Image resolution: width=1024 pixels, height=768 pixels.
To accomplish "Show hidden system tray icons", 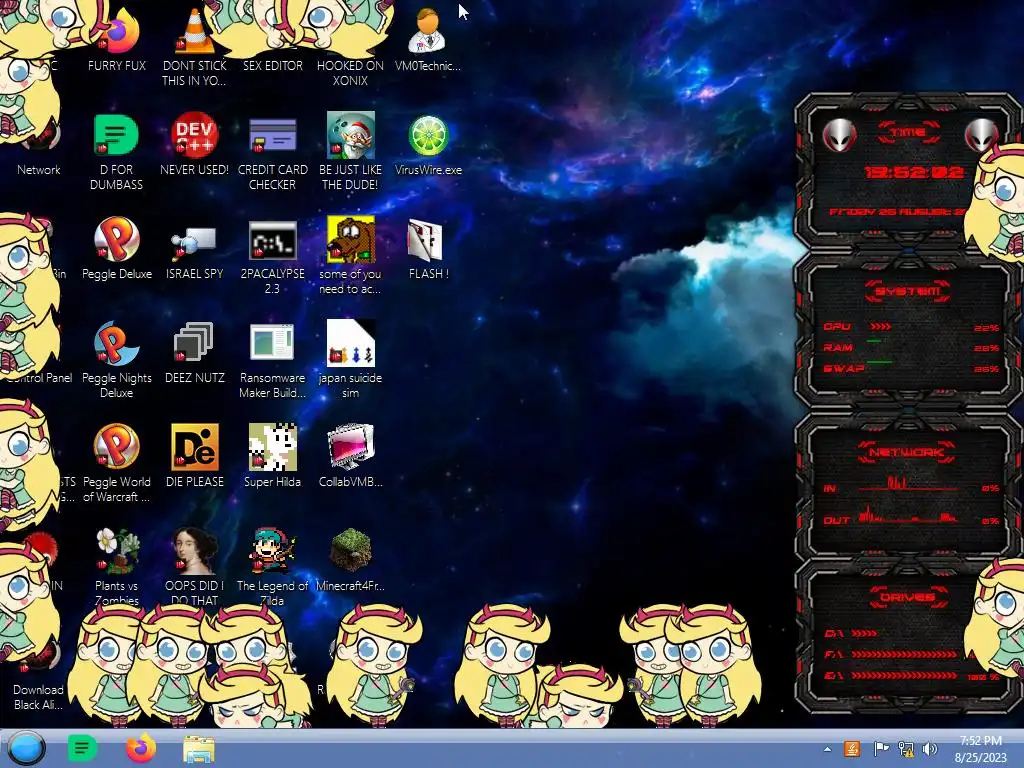I will (x=827, y=750).
